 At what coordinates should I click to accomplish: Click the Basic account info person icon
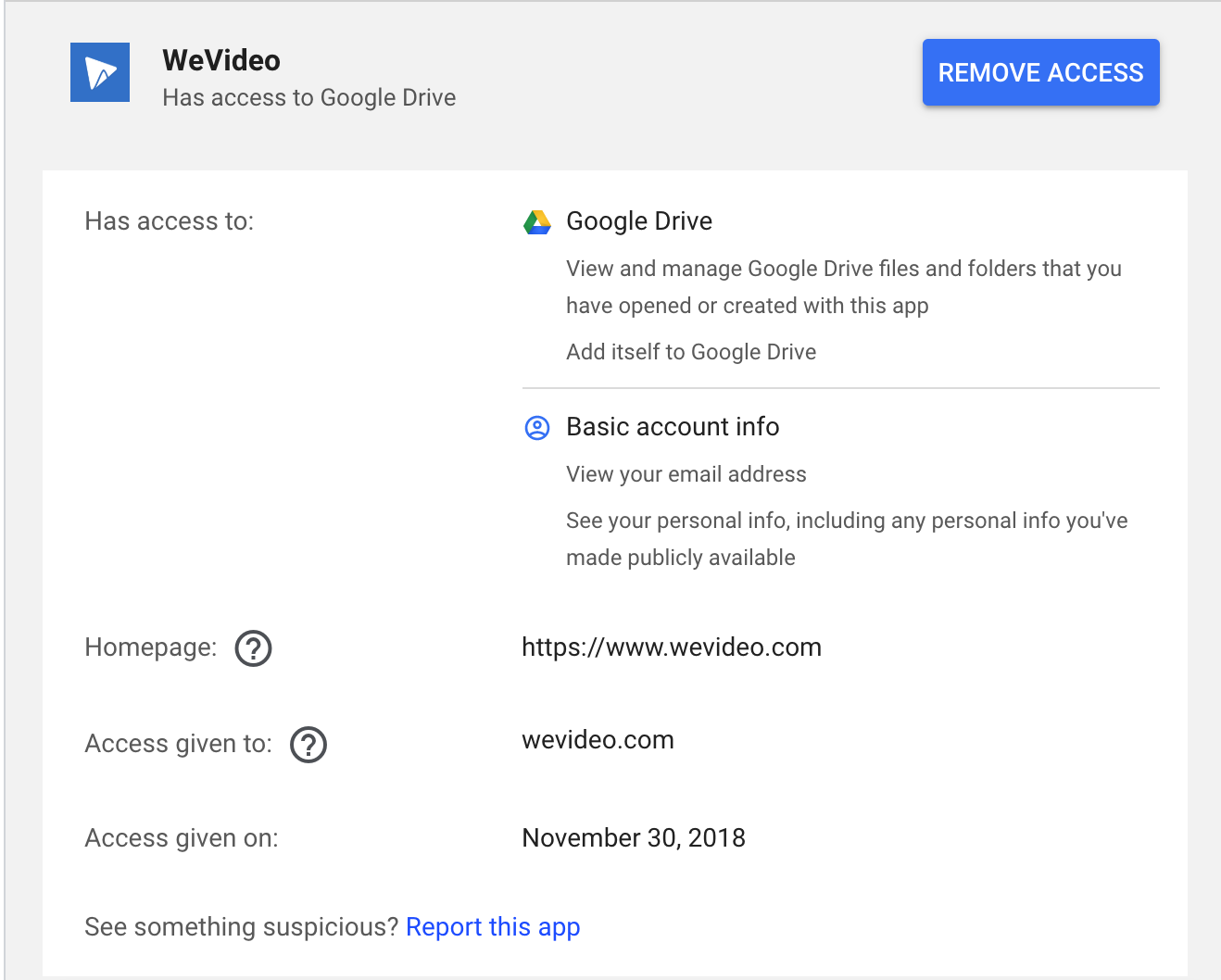coord(537,428)
